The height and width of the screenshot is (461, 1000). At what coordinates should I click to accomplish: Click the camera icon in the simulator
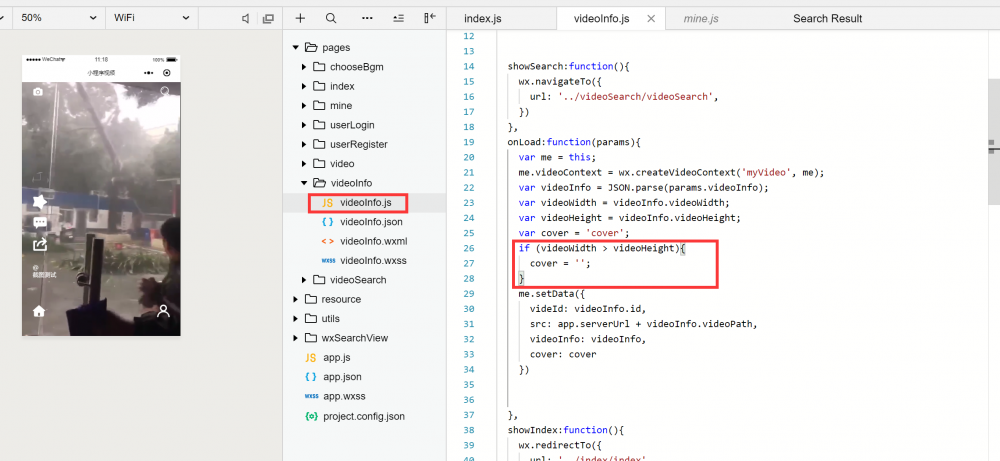point(38,92)
